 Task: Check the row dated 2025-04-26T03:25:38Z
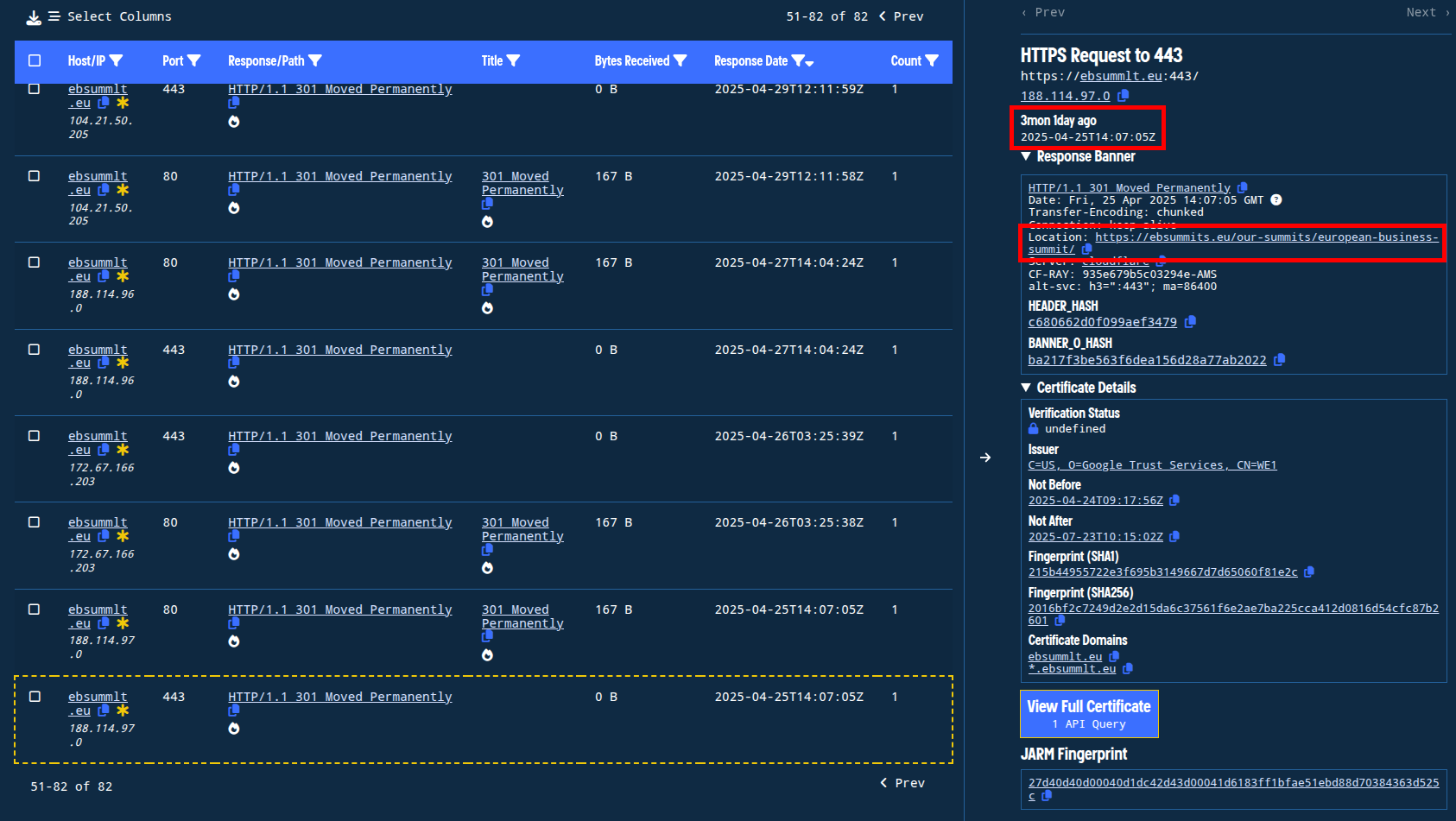tap(35, 521)
